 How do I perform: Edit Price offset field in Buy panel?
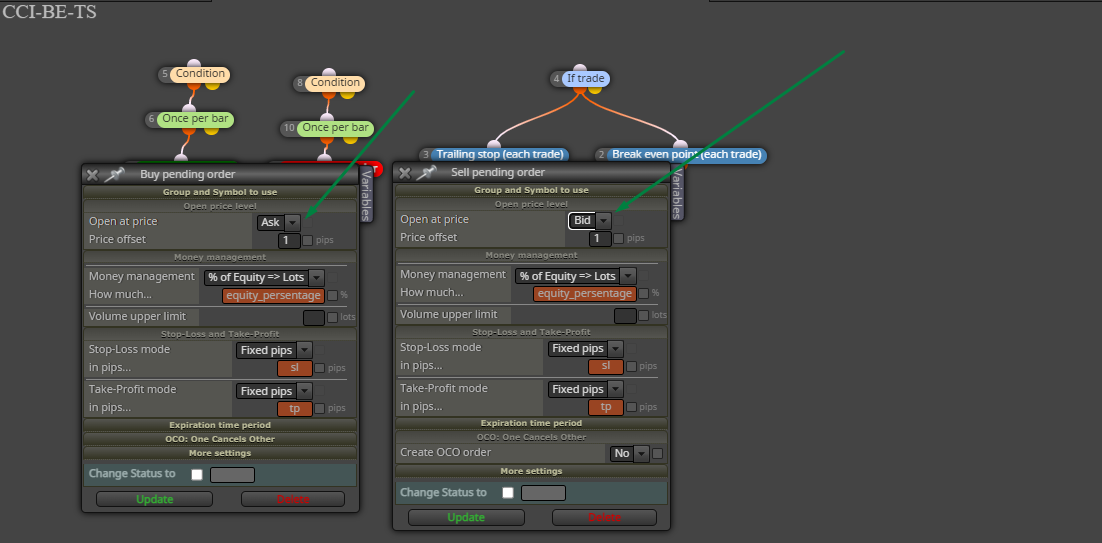tap(289, 241)
